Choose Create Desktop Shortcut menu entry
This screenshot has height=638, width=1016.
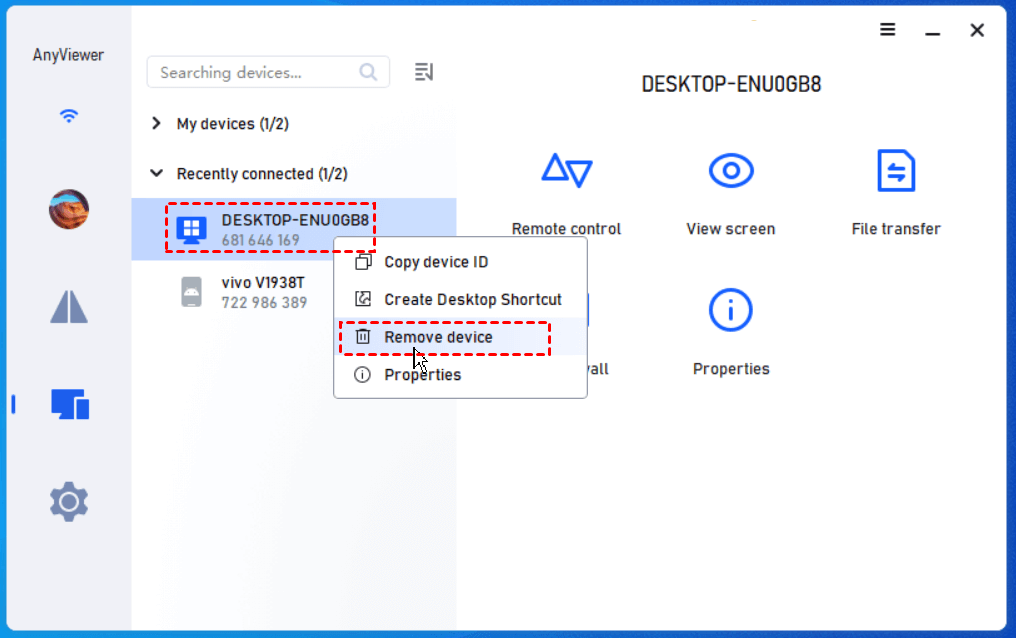click(x=460, y=299)
